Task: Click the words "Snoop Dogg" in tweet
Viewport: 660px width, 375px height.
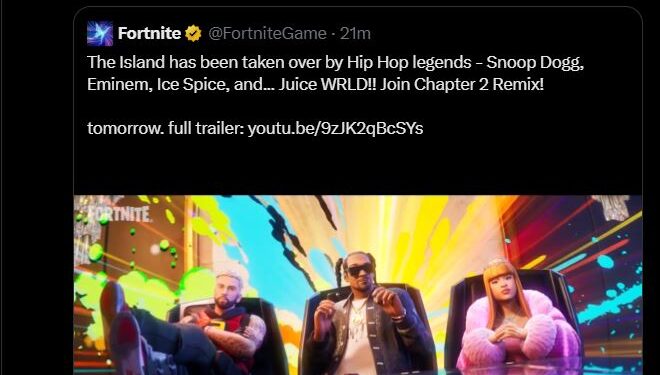Action: tap(535, 63)
